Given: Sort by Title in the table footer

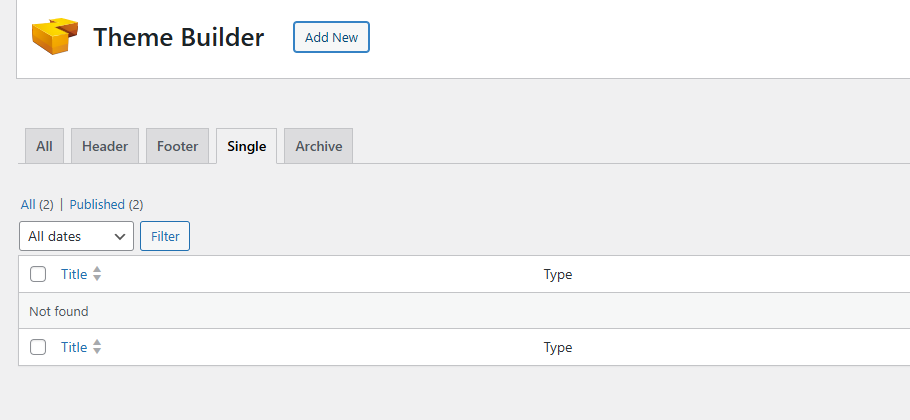Looking at the screenshot, I should tap(74, 347).
